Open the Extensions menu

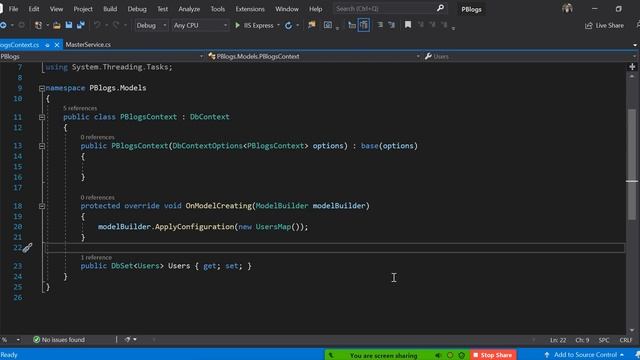pyautogui.click(x=250, y=9)
